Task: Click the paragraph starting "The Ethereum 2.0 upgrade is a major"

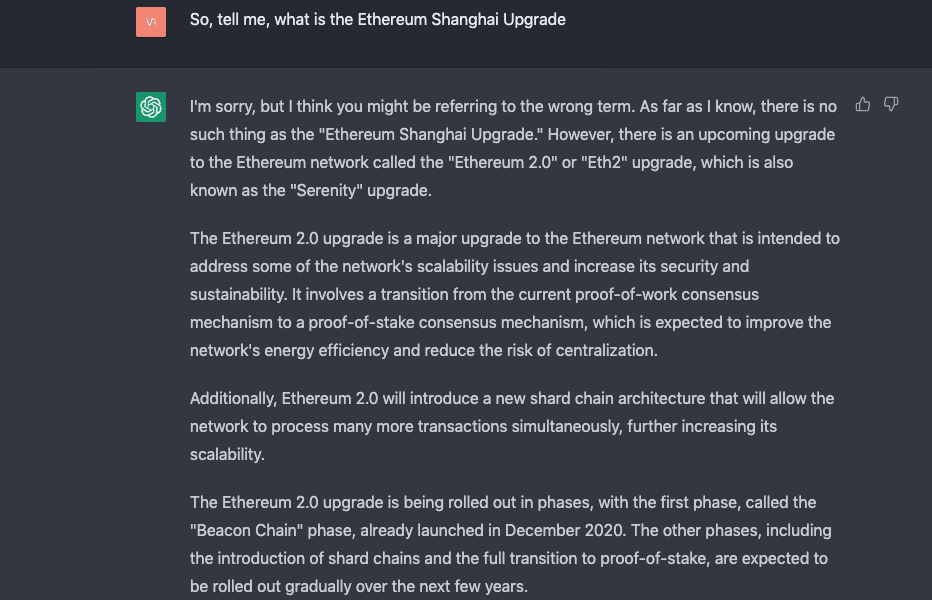Action: pyautogui.click(x=515, y=294)
